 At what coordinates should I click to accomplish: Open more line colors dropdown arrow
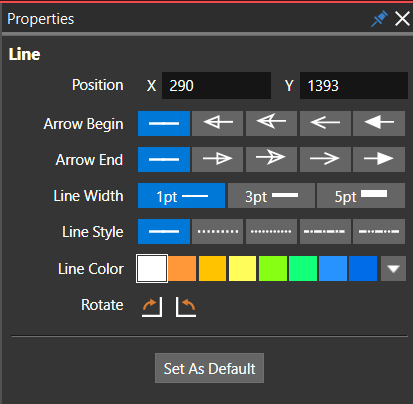coord(393,268)
